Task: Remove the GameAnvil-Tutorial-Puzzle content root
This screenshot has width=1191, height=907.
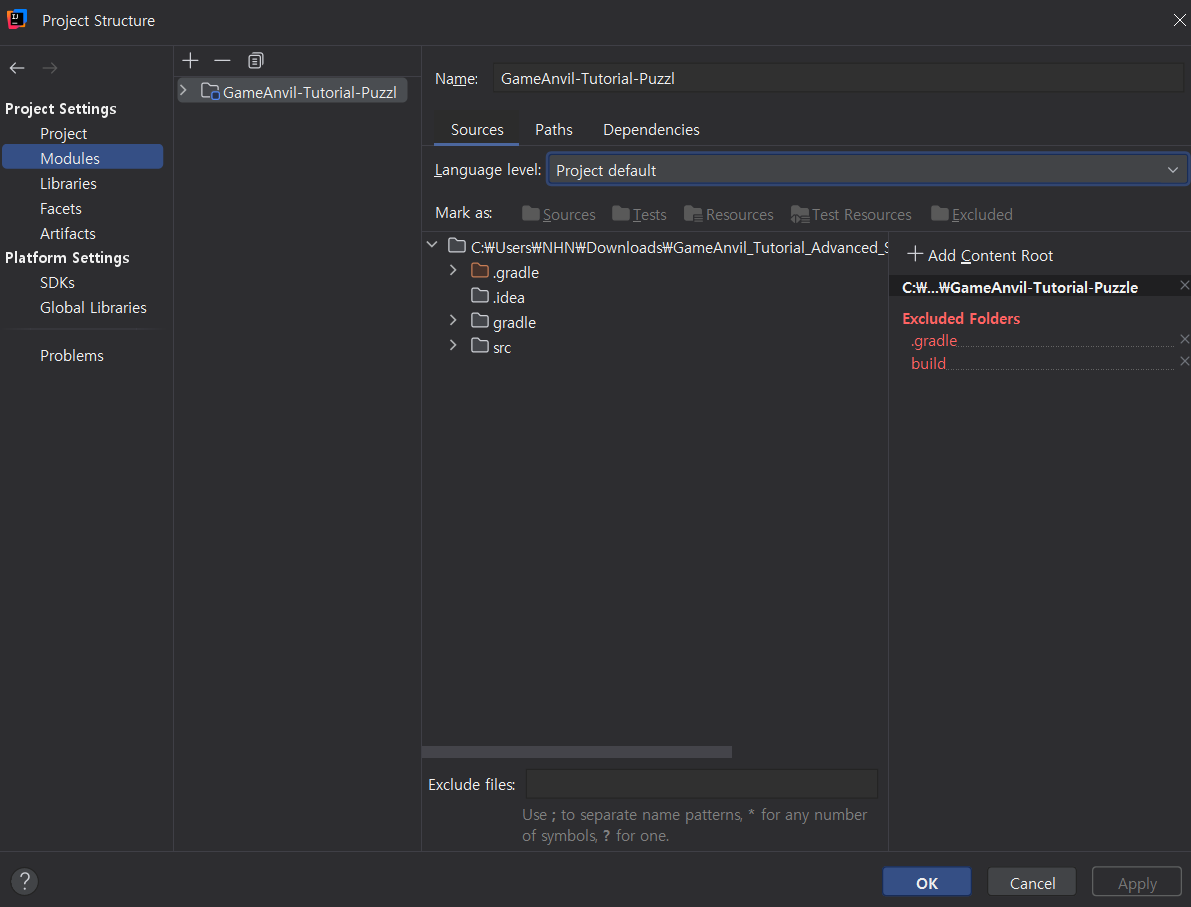Action: pyautogui.click(x=1184, y=287)
